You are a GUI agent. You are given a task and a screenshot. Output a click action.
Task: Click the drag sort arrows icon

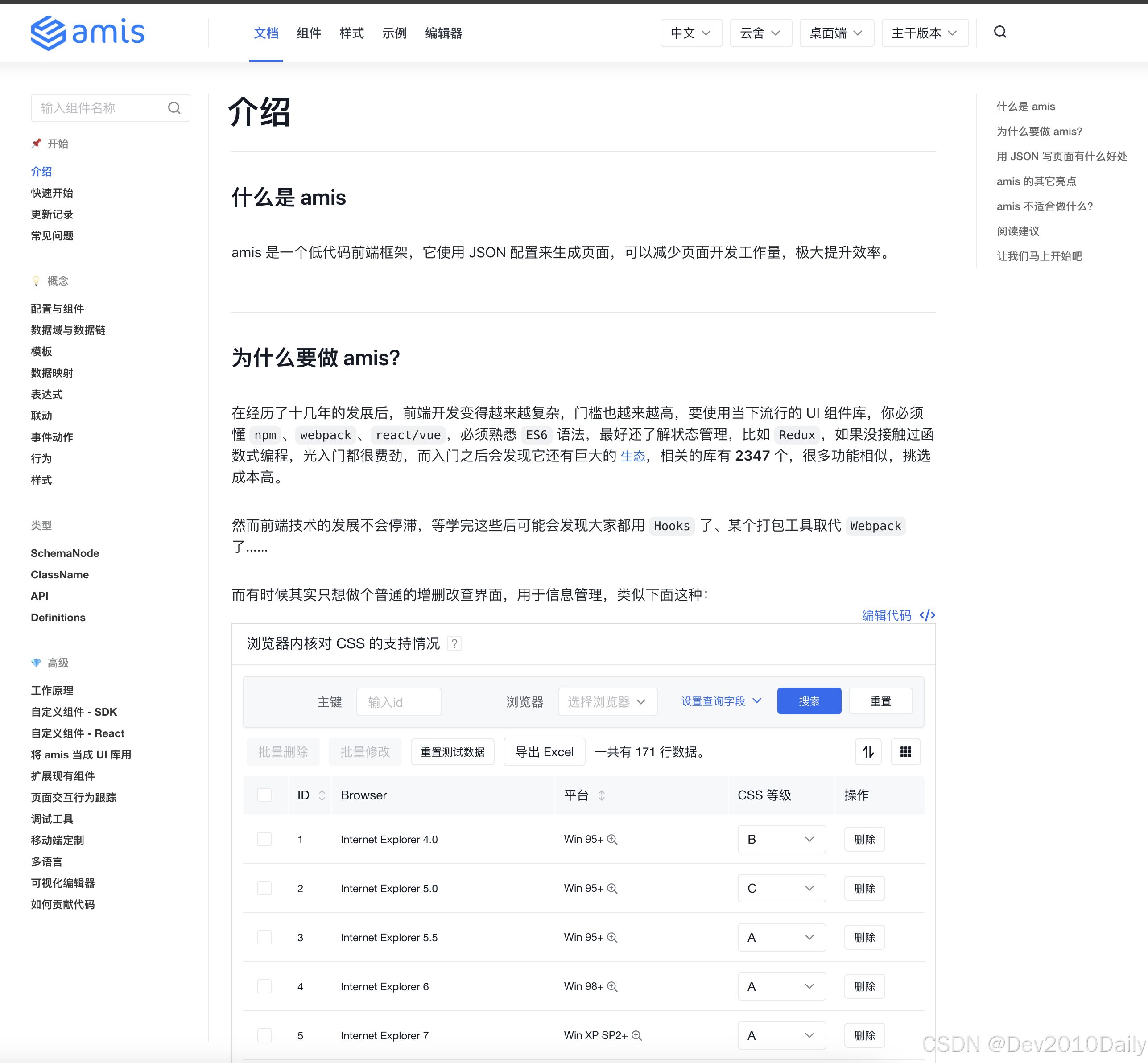pyautogui.click(x=868, y=752)
